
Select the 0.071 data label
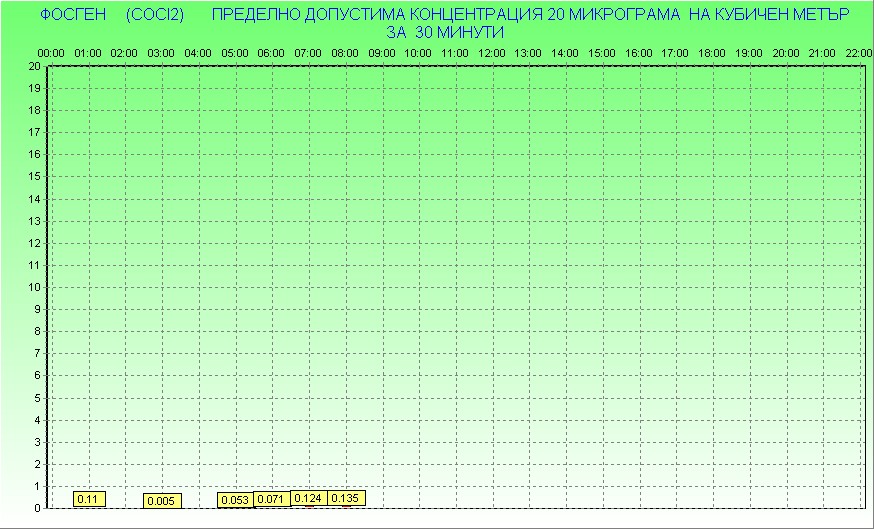click(x=272, y=499)
